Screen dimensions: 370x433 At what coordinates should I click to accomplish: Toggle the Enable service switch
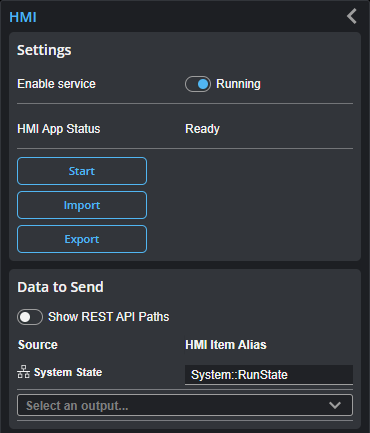pyautogui.click(x=198, y=84)
